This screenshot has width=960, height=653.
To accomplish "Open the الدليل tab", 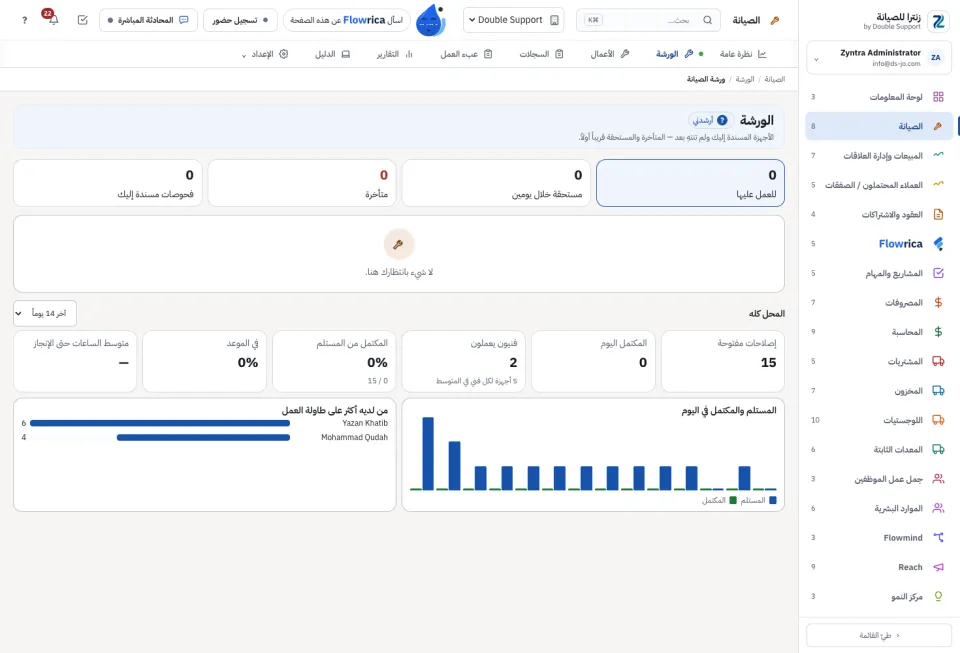I will pos(332,54).
